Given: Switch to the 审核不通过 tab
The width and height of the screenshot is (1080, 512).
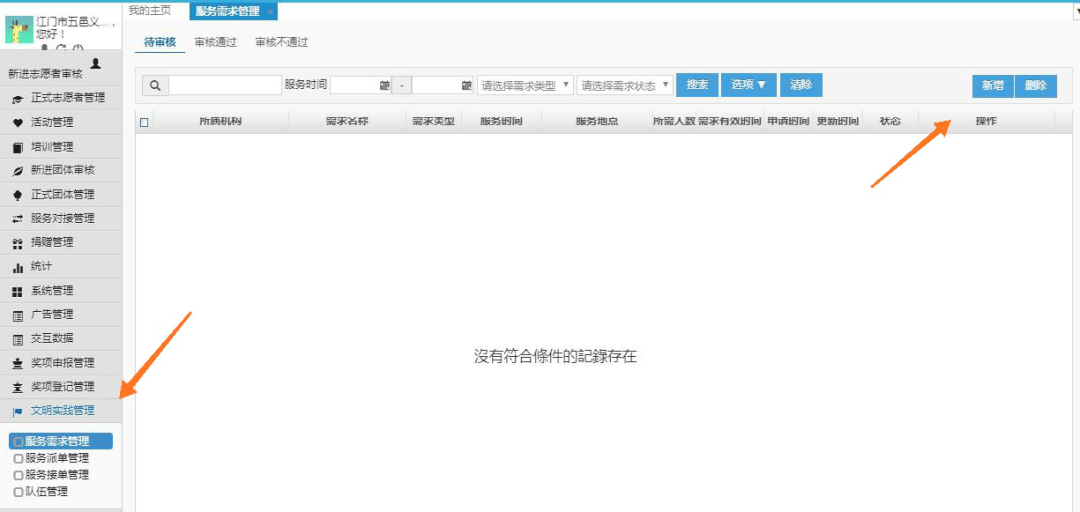Looking at the screenshot, I should [281, 42].
